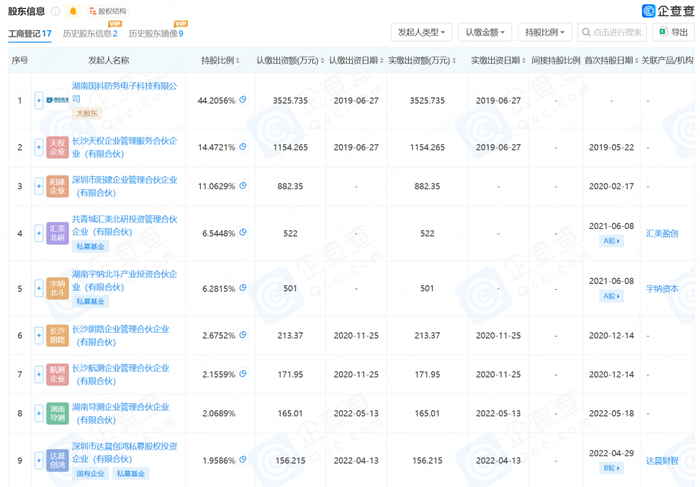Click shareholding detail icon next to 44.2056%
The width and height of the screenshot is (700, 487).
tap(243, 100)
